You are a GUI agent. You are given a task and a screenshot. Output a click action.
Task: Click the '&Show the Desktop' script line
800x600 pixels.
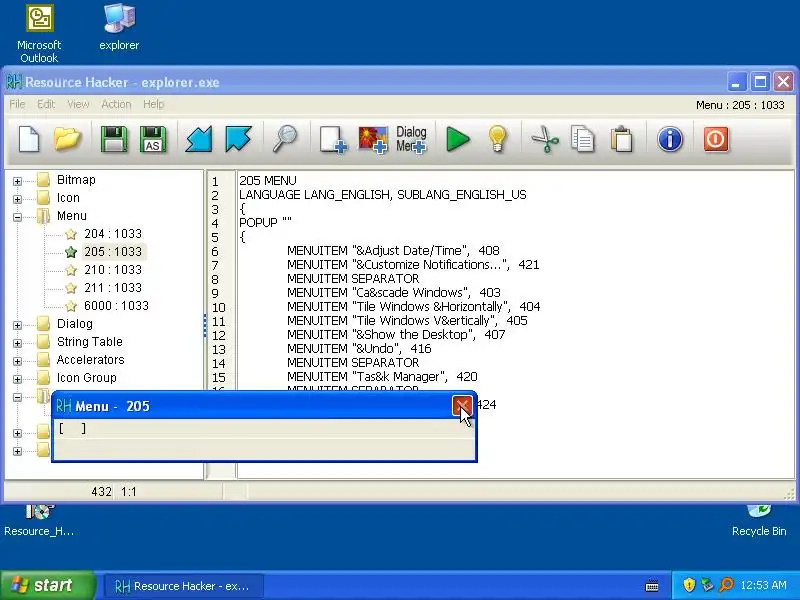click(x=396, y=335)
